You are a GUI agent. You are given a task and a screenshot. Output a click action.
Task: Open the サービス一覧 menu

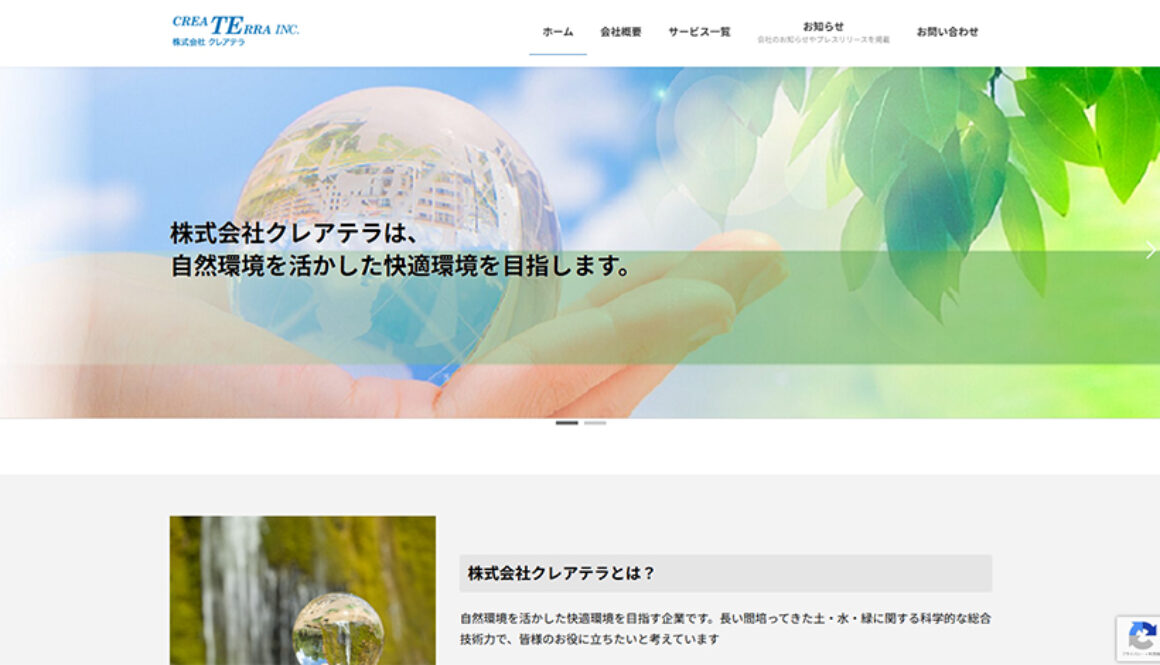pyautogui.click(x=699, y=32)
